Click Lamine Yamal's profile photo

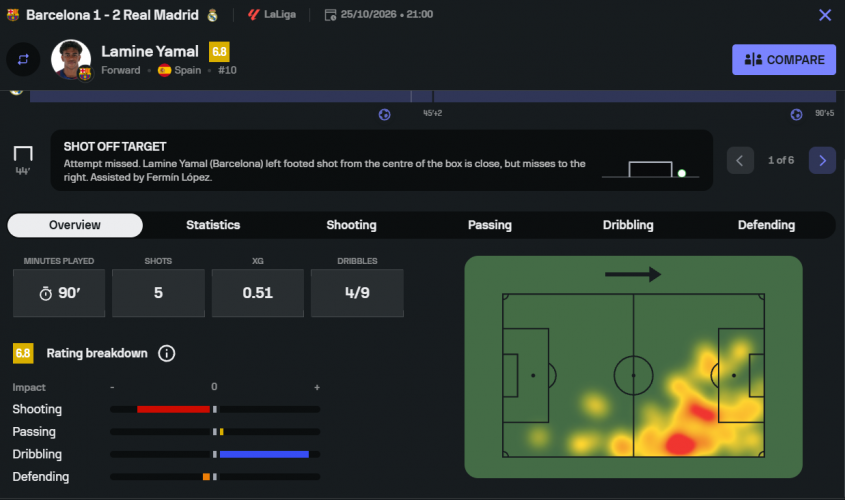71,59
